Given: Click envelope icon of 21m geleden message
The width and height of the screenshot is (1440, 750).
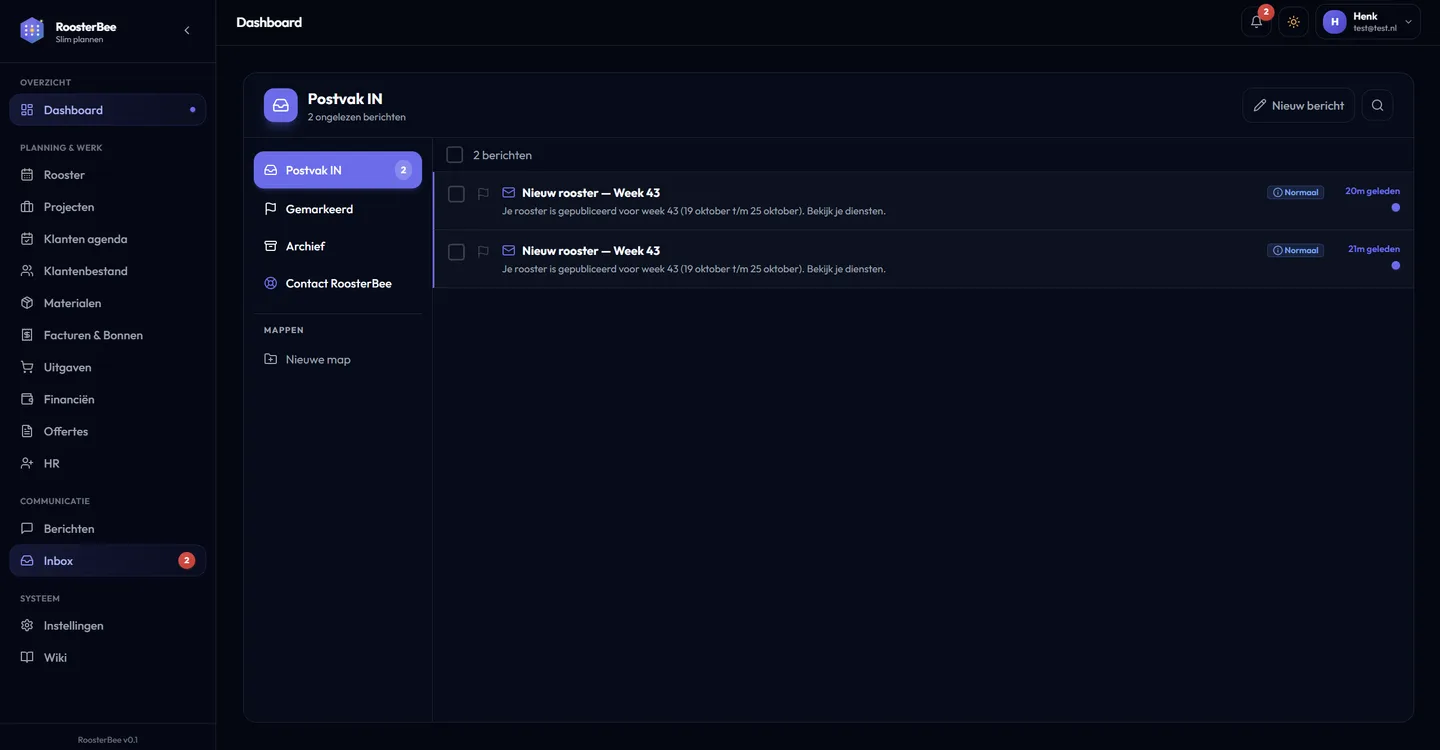Looking at the screenshot, I should (x=509, y=251).
